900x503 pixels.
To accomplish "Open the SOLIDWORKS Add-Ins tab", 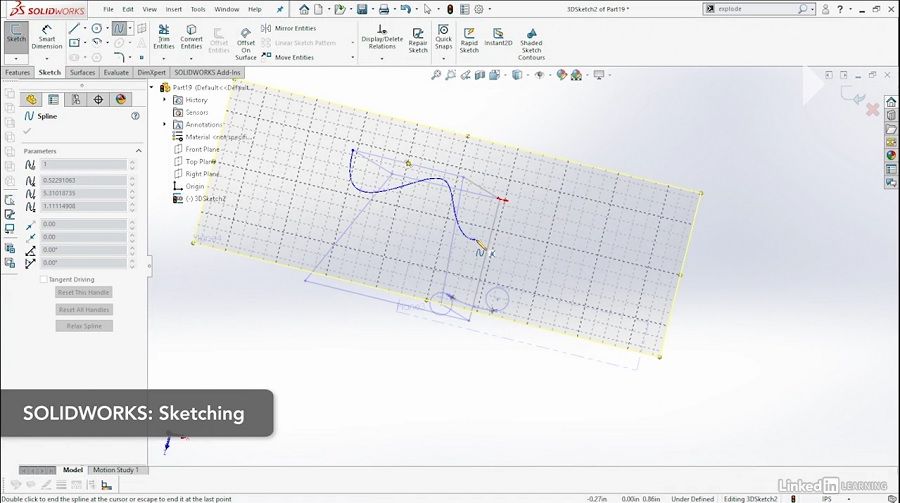I will (x=207, y=73).
